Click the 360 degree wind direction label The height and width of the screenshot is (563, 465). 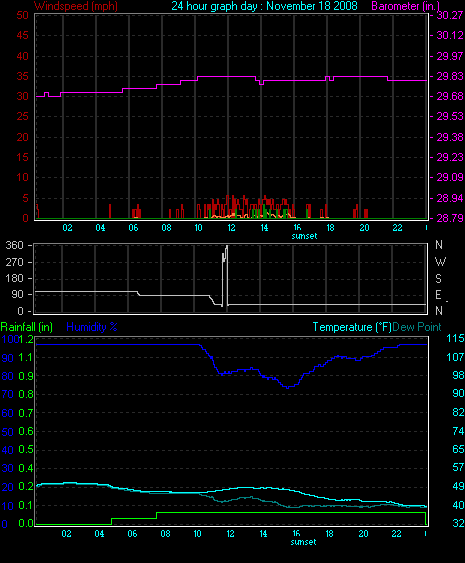14,245
